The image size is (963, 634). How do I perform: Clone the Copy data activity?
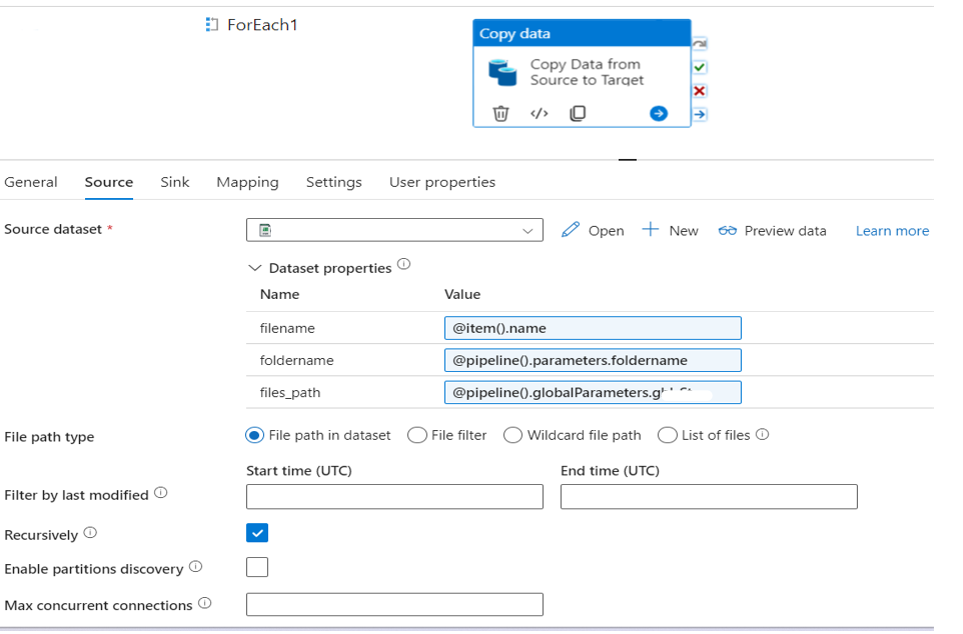click(x=577, y=113)
